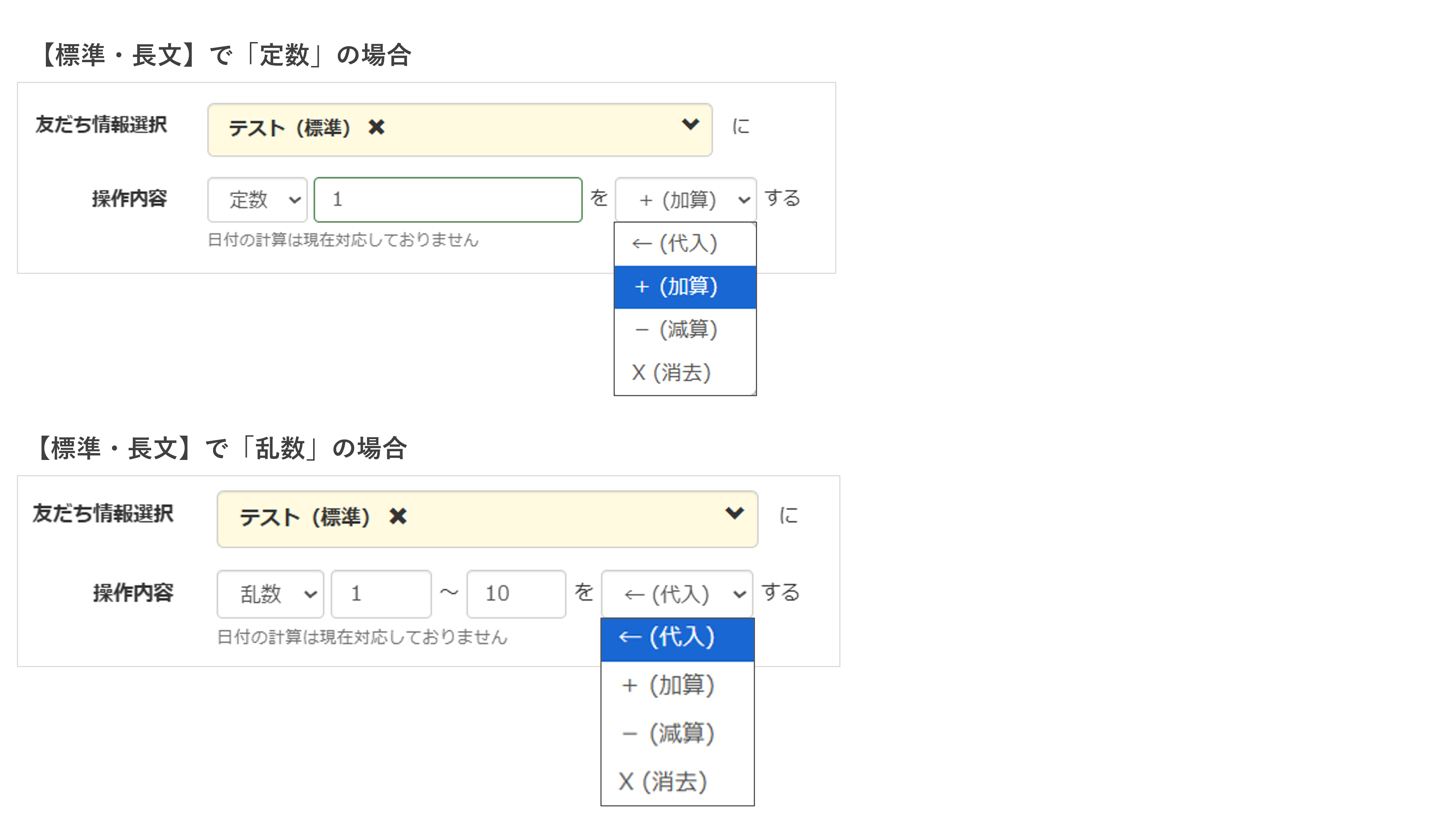Open the ←(代入) operation dropdown in 乱数 section
Screen dimensions: 1436x840
tap(677, 594)
